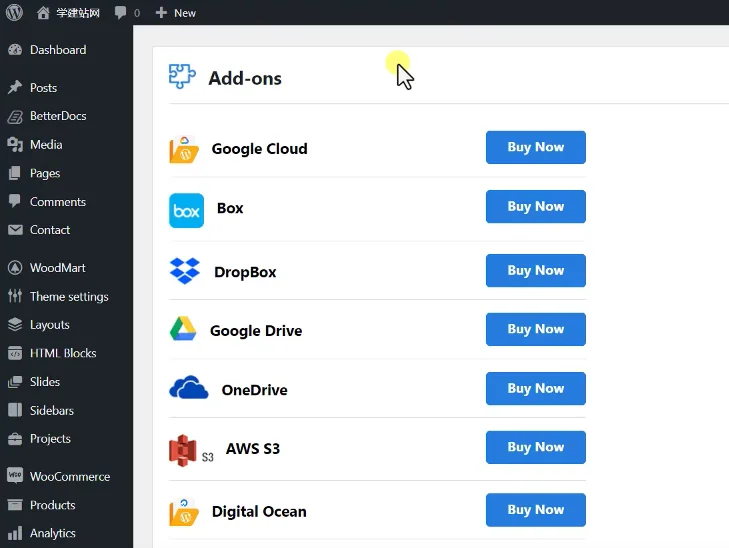Click the Google Cloud folder icon
Image resolution: width=729 pixels, height=548 pixels.
(x=184, y=150)
